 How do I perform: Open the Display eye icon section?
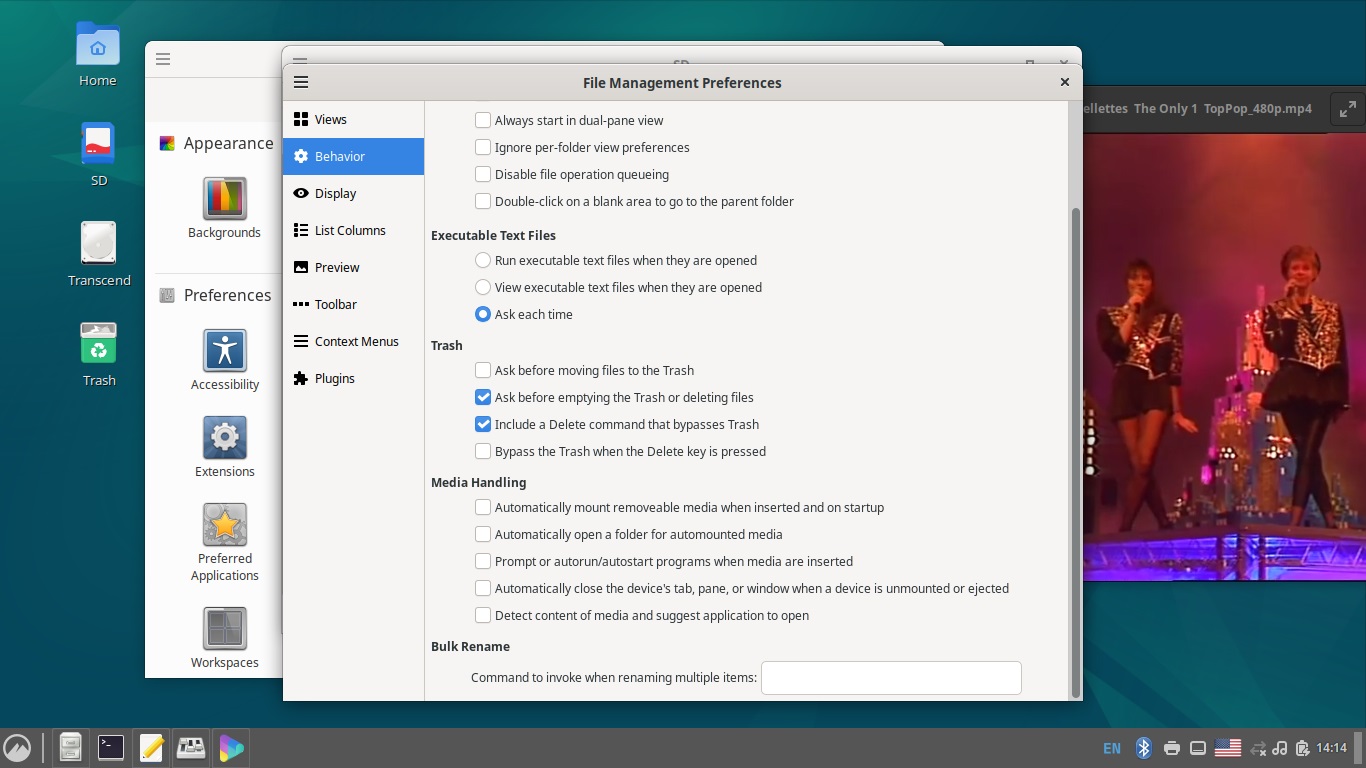pos(301,193)
